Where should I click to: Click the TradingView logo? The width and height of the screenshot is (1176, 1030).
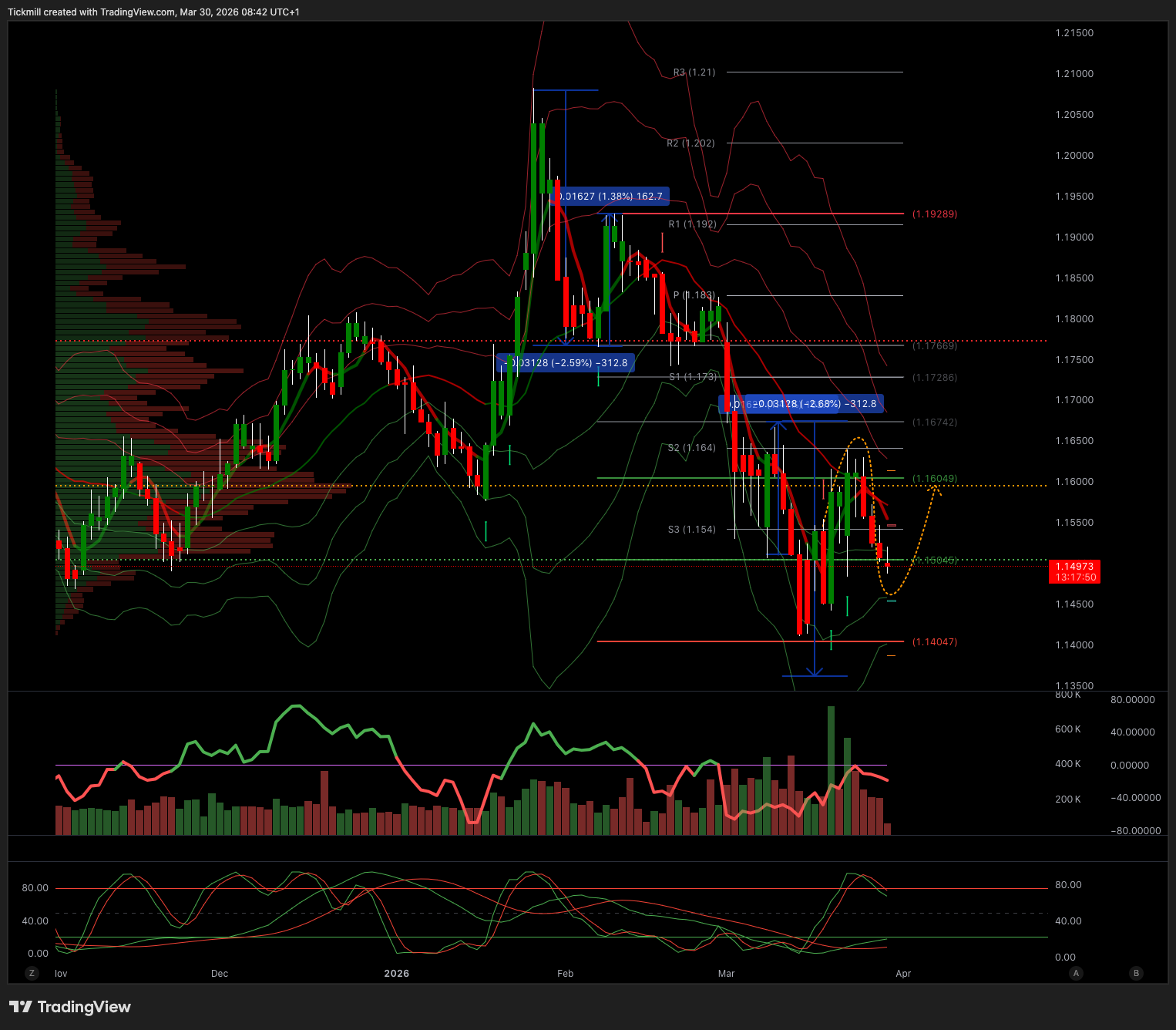coord(70,1007)
